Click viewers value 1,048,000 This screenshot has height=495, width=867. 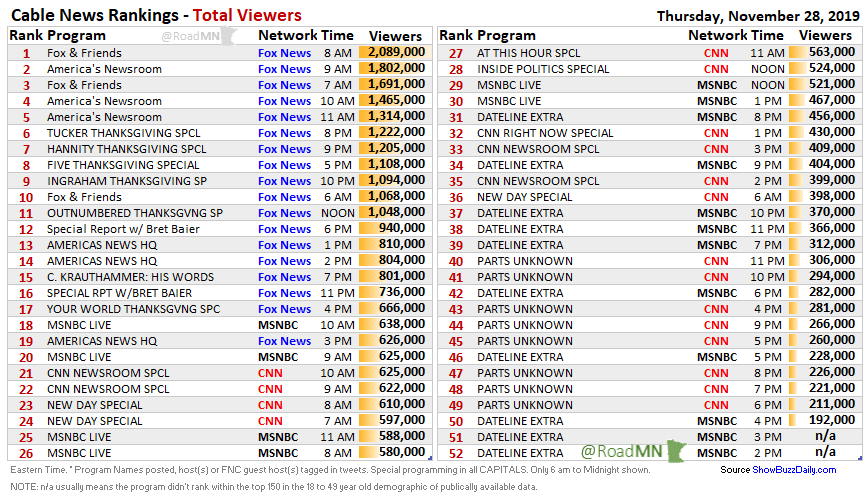[x=396, y=212]
